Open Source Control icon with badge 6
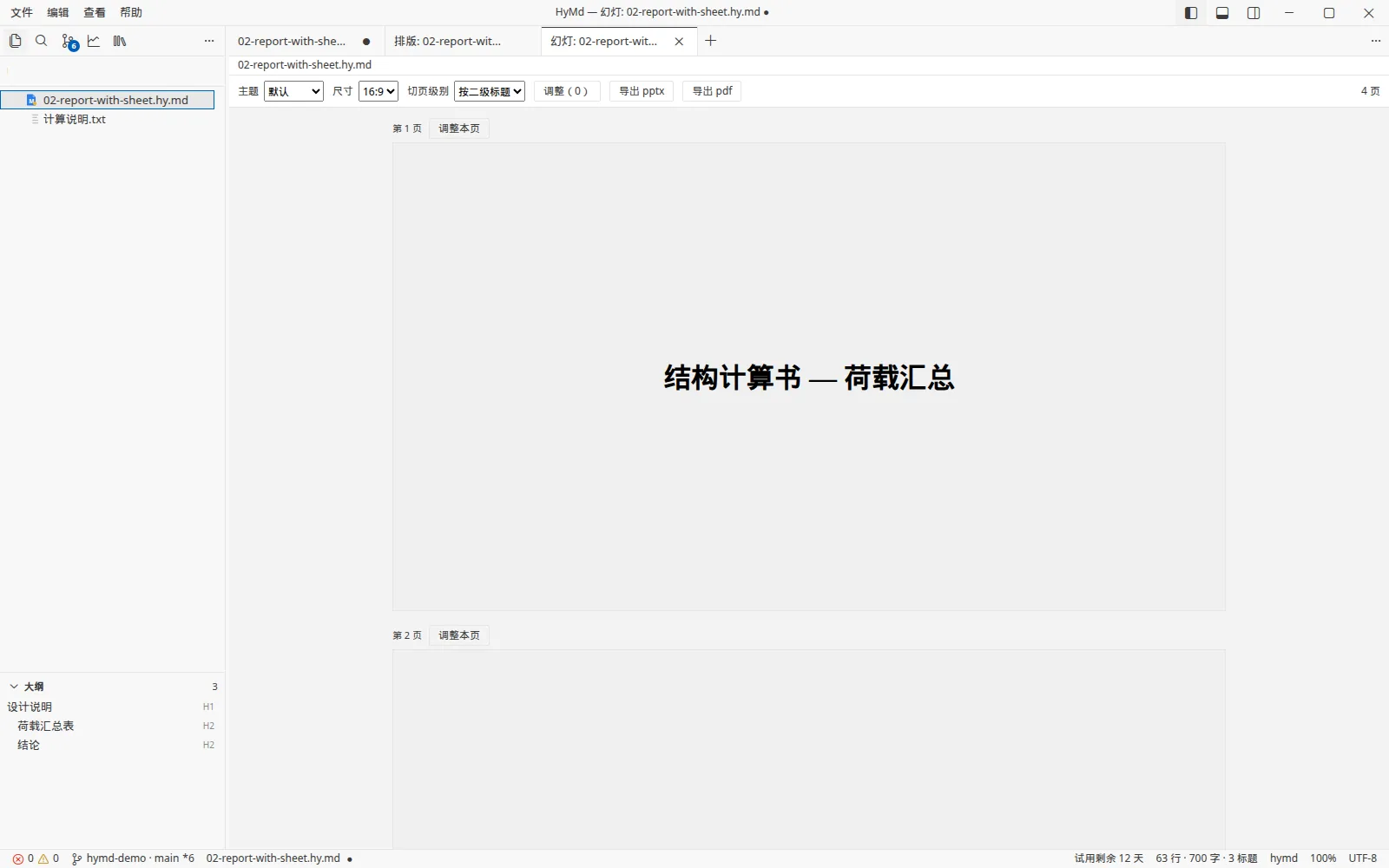Screen dimensions: 1389x868 [69, 42]
